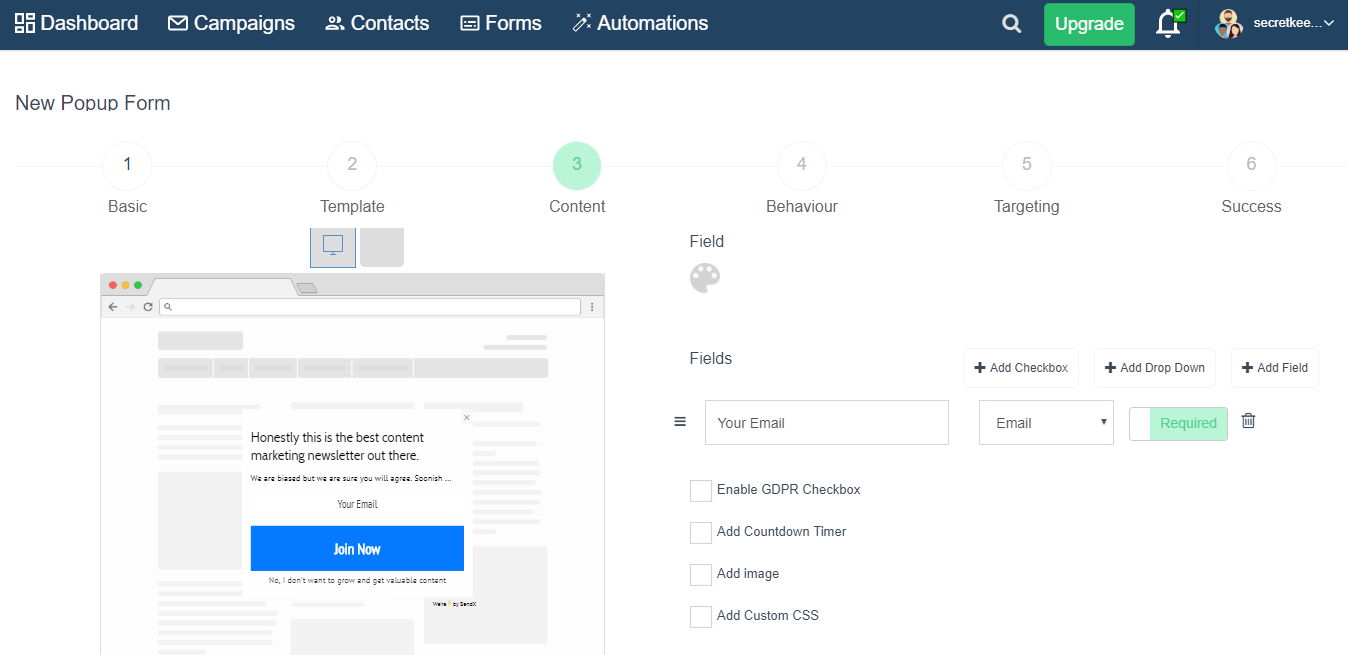Click the user avatar picture
This screenshot has width=1348, height=655.
click(1227, 24)
